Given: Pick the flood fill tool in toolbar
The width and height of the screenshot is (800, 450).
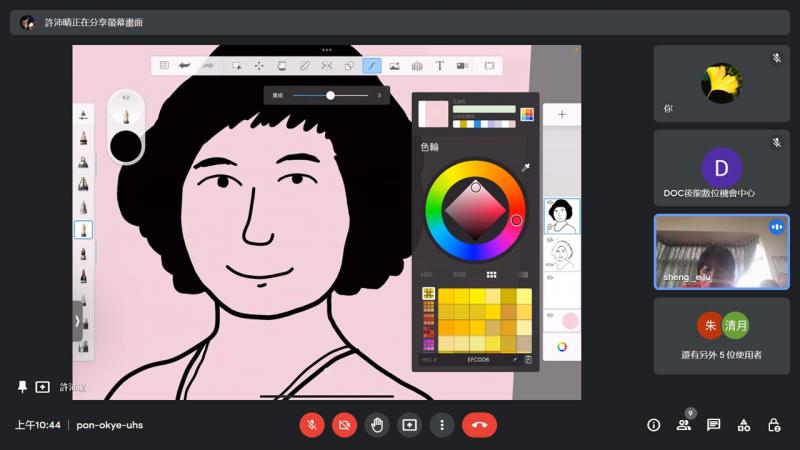Looking at the screenshot, I should (282, 66).
